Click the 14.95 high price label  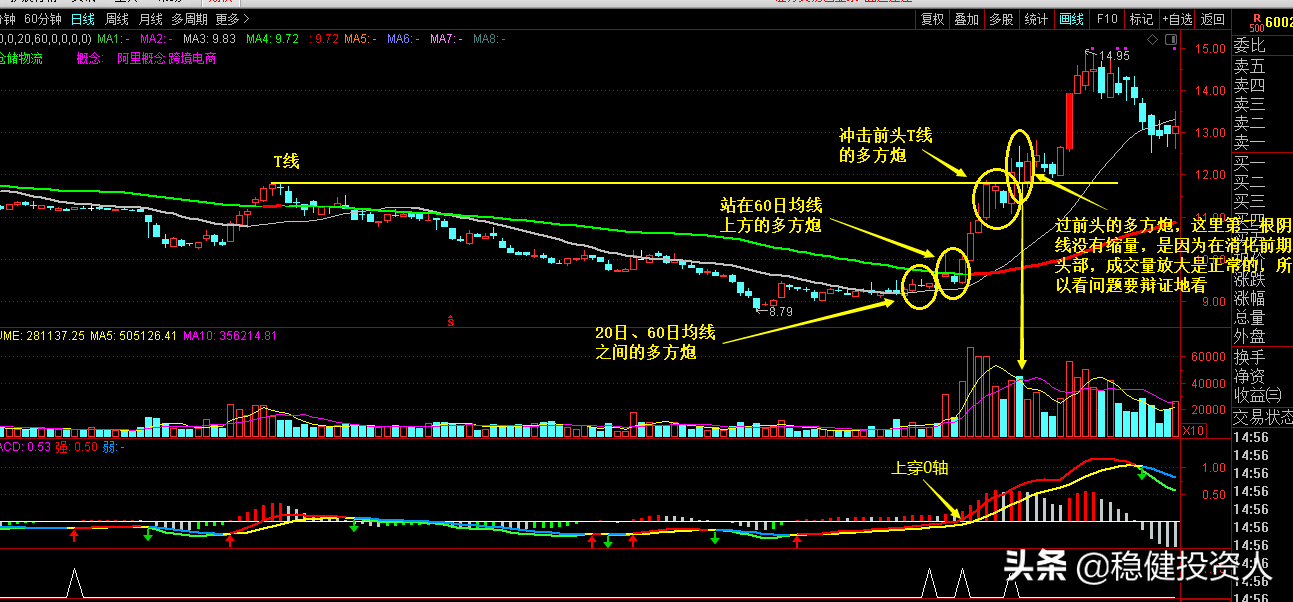coord(1115,57)
